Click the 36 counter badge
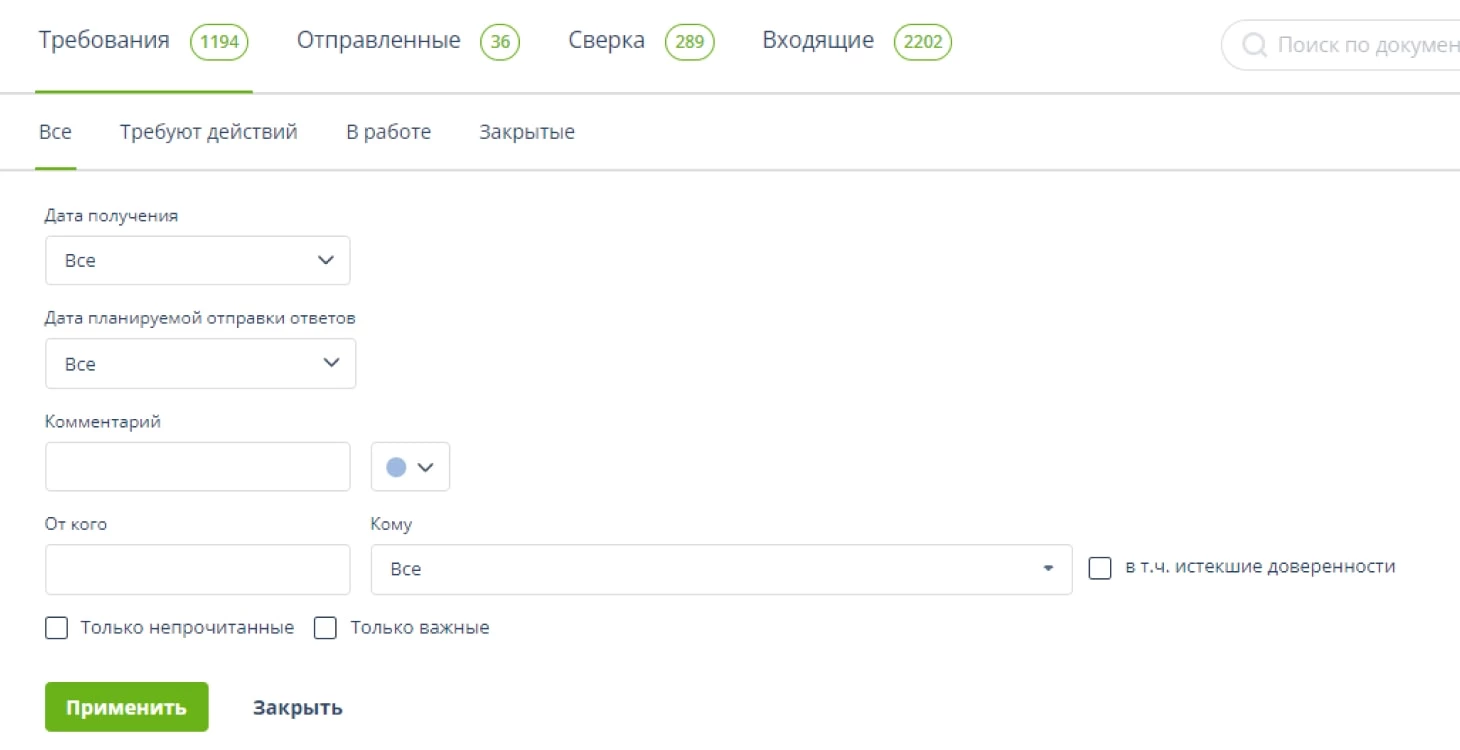Screen dimensions: 1460x750 point(500,43)
